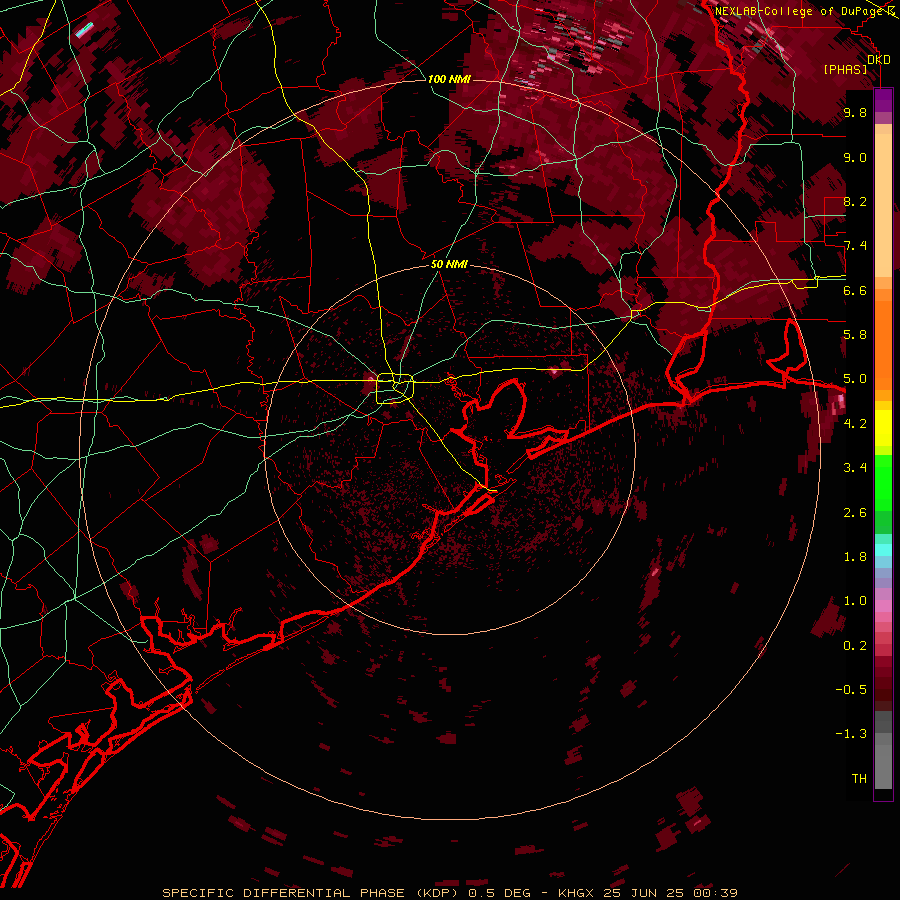Pick the 3.4 value on the scale
The height and width of the screenshot is (900, 900).
click(855, 467)
